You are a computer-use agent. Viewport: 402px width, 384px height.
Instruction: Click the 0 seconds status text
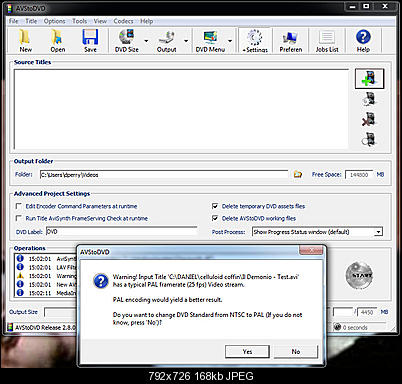[355, 327]
